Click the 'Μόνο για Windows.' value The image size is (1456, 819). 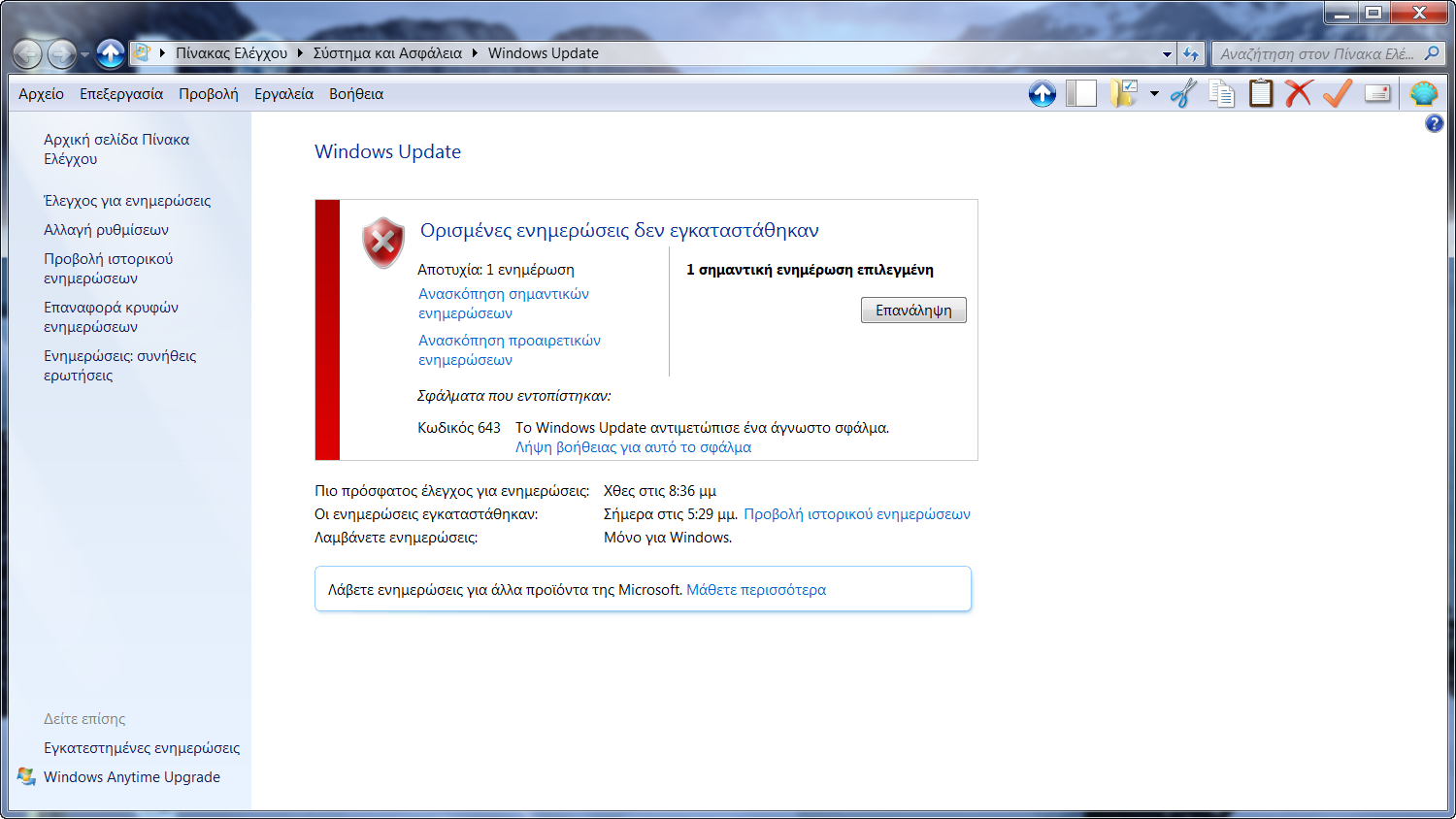(668, 538)
